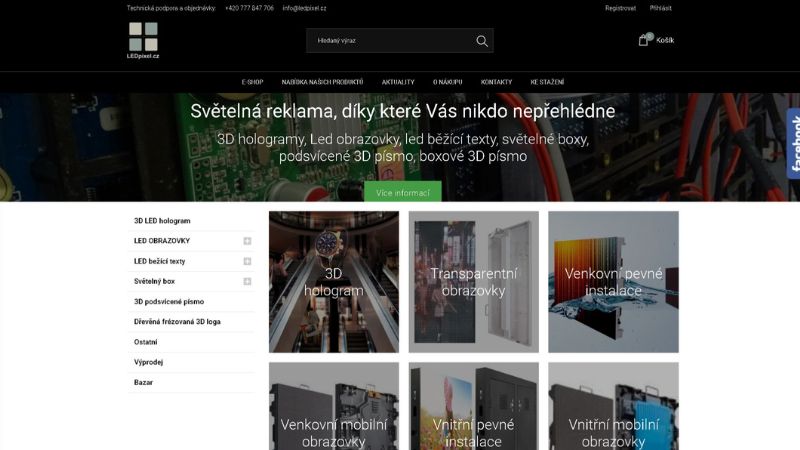Image resolution: width=800 pixels, height=450 pixels.
Task: Select the Bazar category
Action: click(143, 383)
